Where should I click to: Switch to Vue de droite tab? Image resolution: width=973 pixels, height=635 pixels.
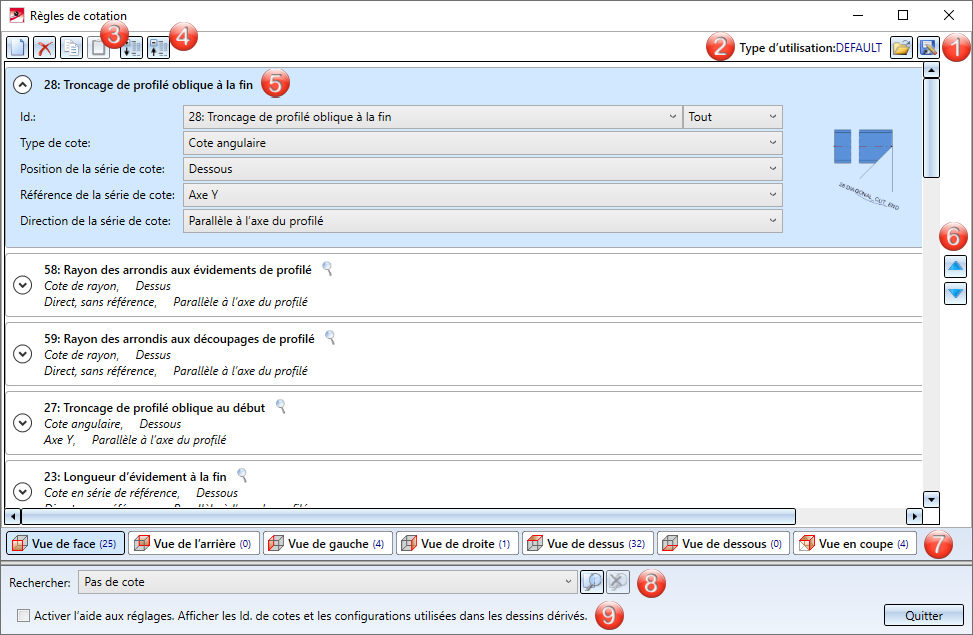[457, 543]
